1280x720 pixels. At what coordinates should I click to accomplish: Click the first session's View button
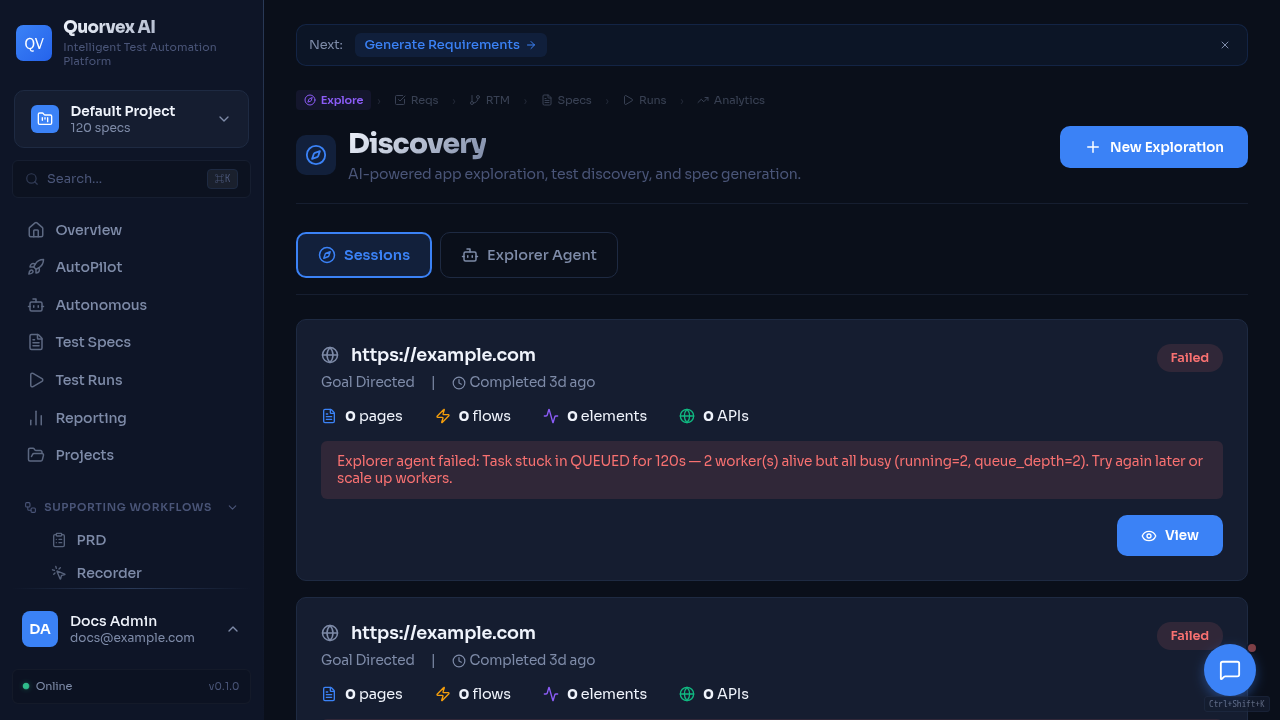1170,535
